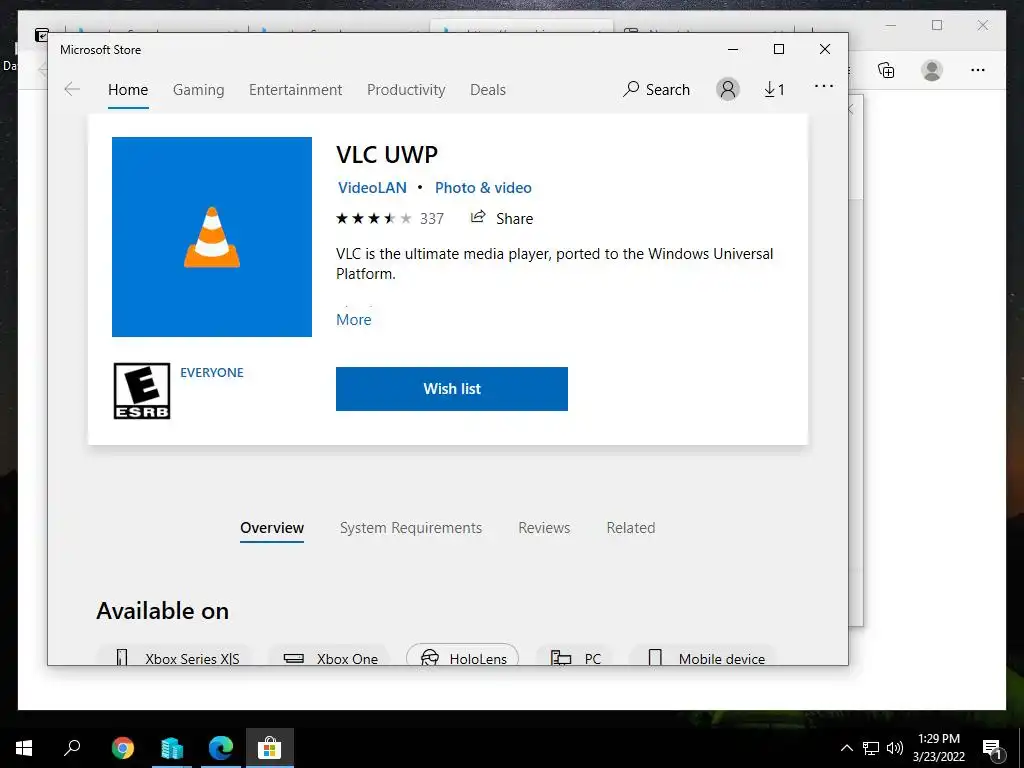Screen dimensions: 1024x768
Task: Open the account profile icon in Store
Action: point(728,89)
